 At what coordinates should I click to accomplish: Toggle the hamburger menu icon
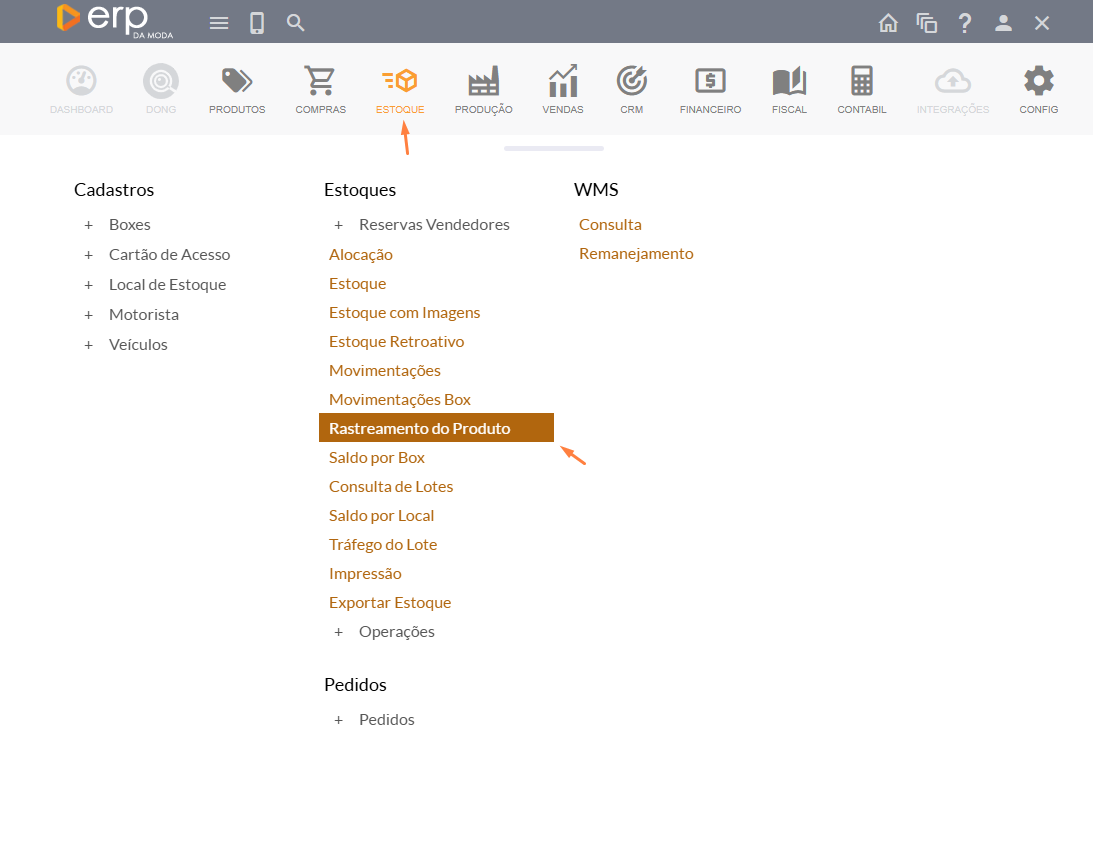click(x=219, y=23)
